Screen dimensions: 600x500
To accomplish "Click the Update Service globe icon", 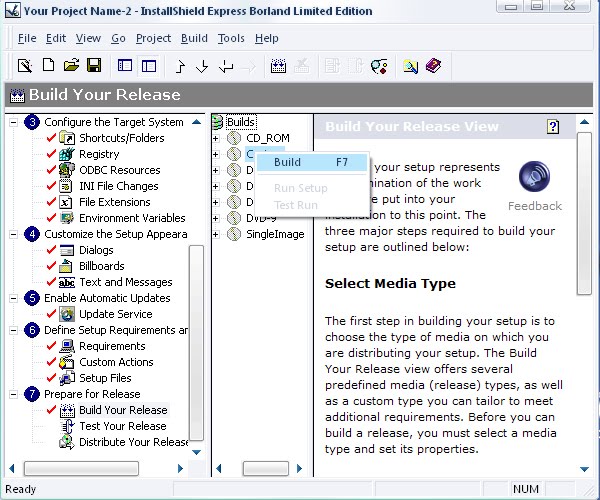I will pos(67,314).
